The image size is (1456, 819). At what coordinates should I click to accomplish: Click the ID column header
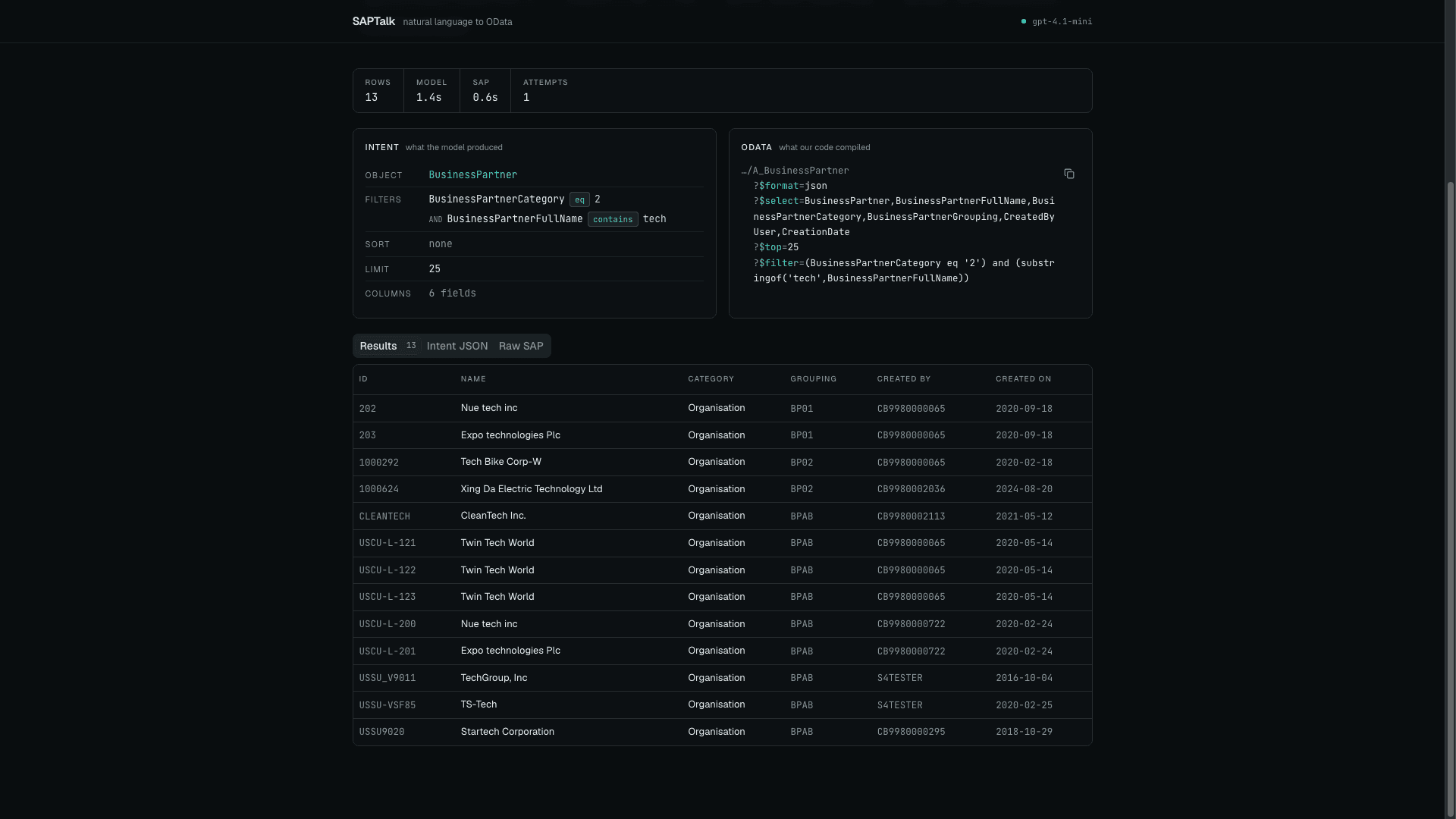coord(363,379)
